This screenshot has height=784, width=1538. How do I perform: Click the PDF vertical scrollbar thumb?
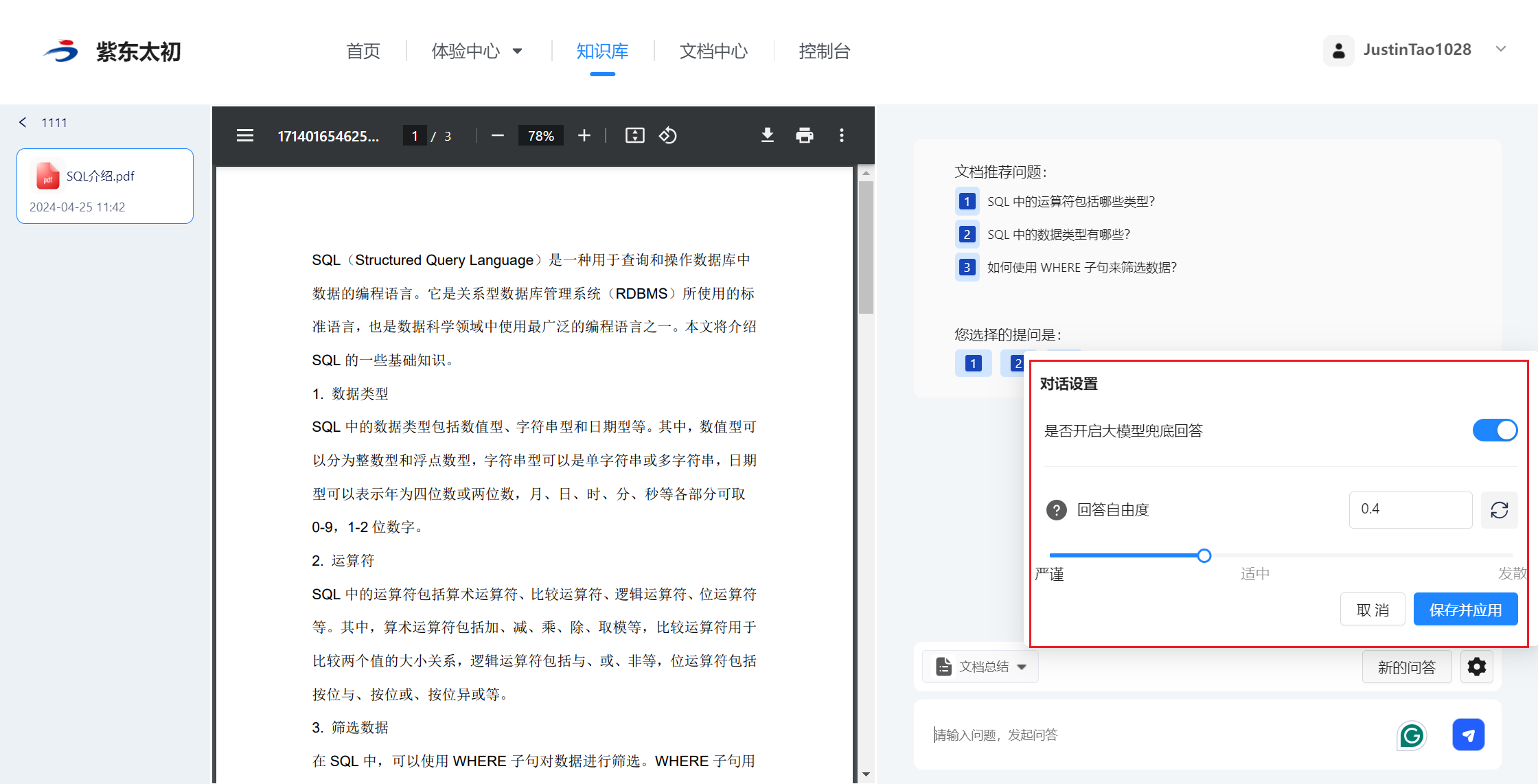pos(866,248)
